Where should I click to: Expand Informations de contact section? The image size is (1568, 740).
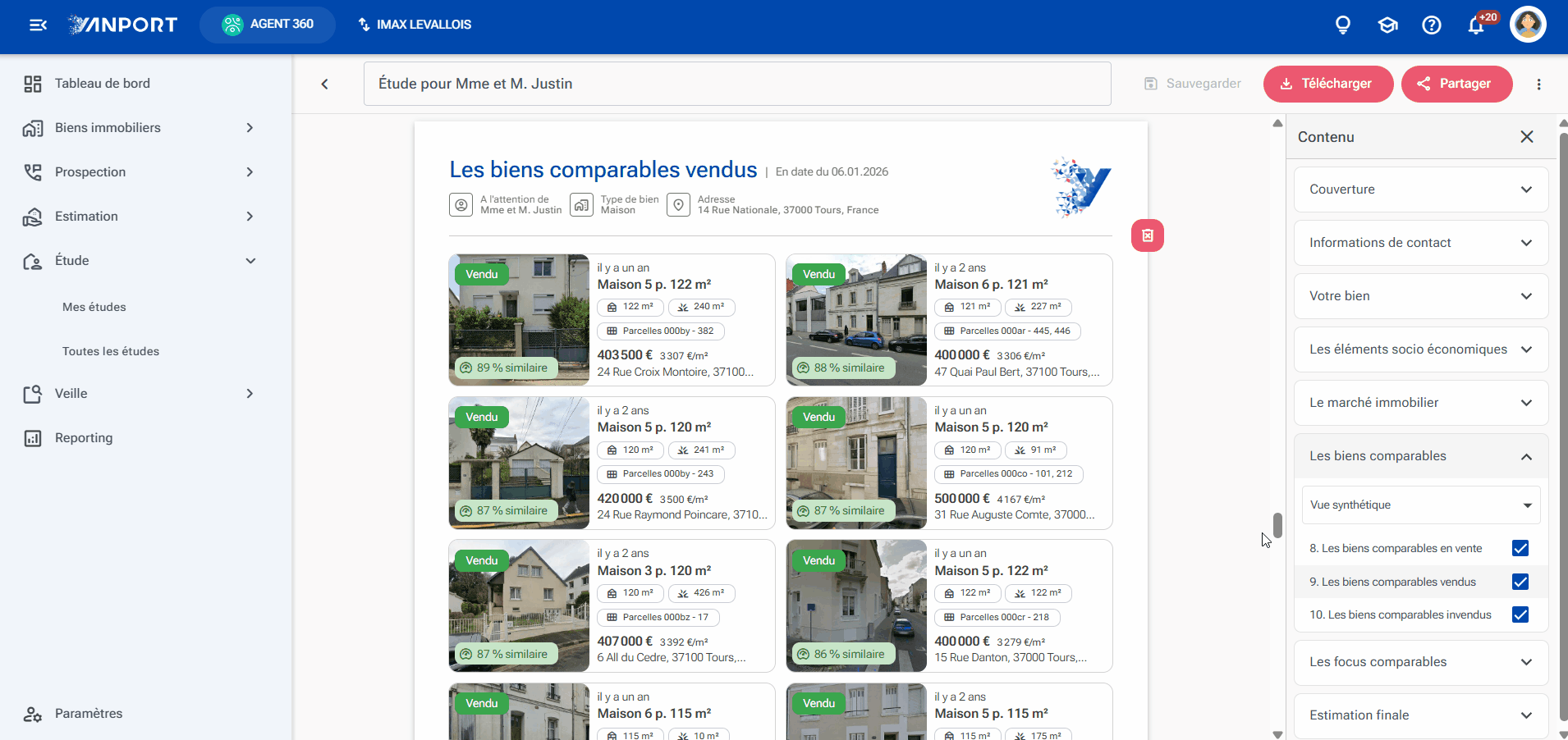(1421, 243)
